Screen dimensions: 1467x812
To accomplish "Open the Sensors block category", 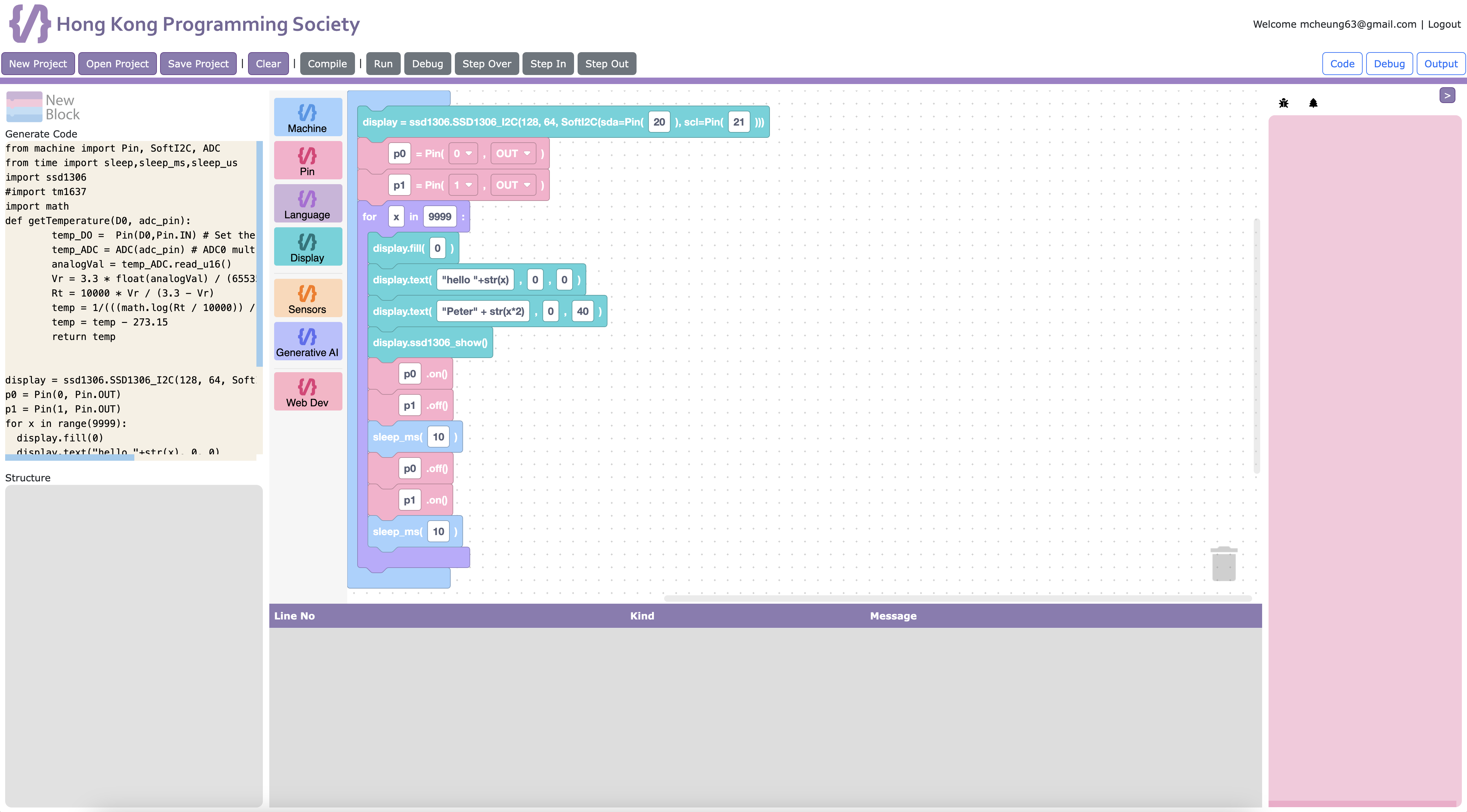I will (x=308, y=298).
